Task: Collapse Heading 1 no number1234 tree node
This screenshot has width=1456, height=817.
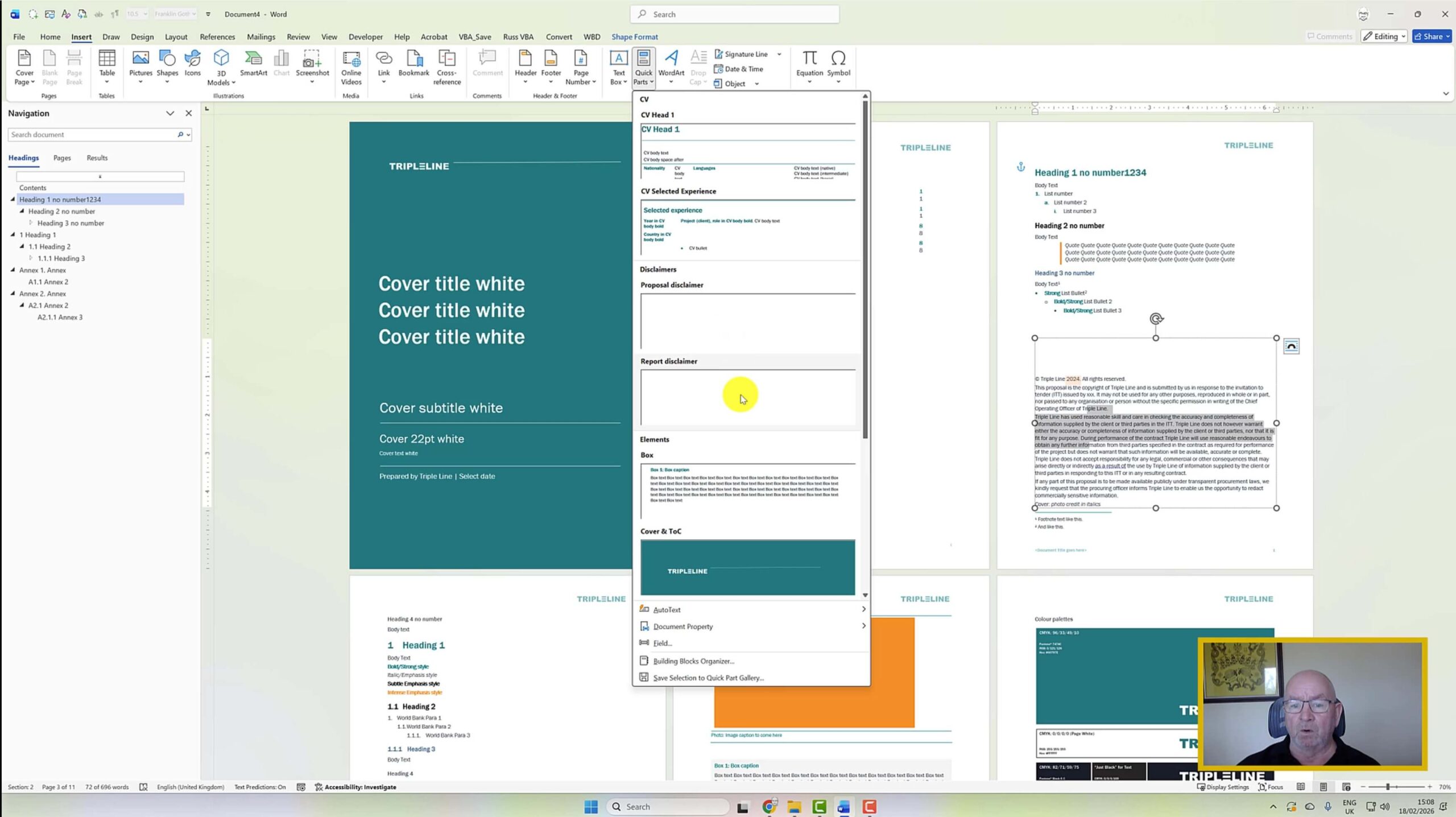Action: coord(13,199)
